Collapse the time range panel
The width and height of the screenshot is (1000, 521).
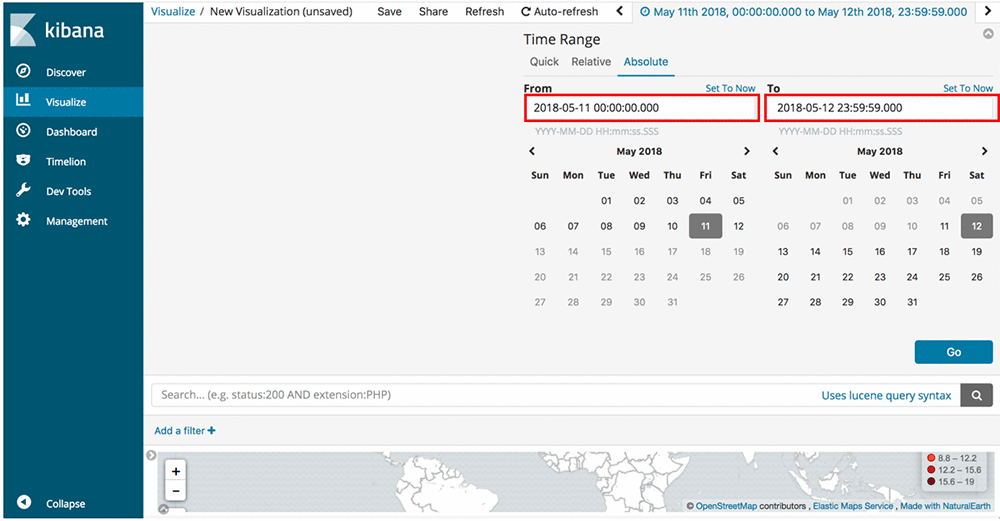989,34
